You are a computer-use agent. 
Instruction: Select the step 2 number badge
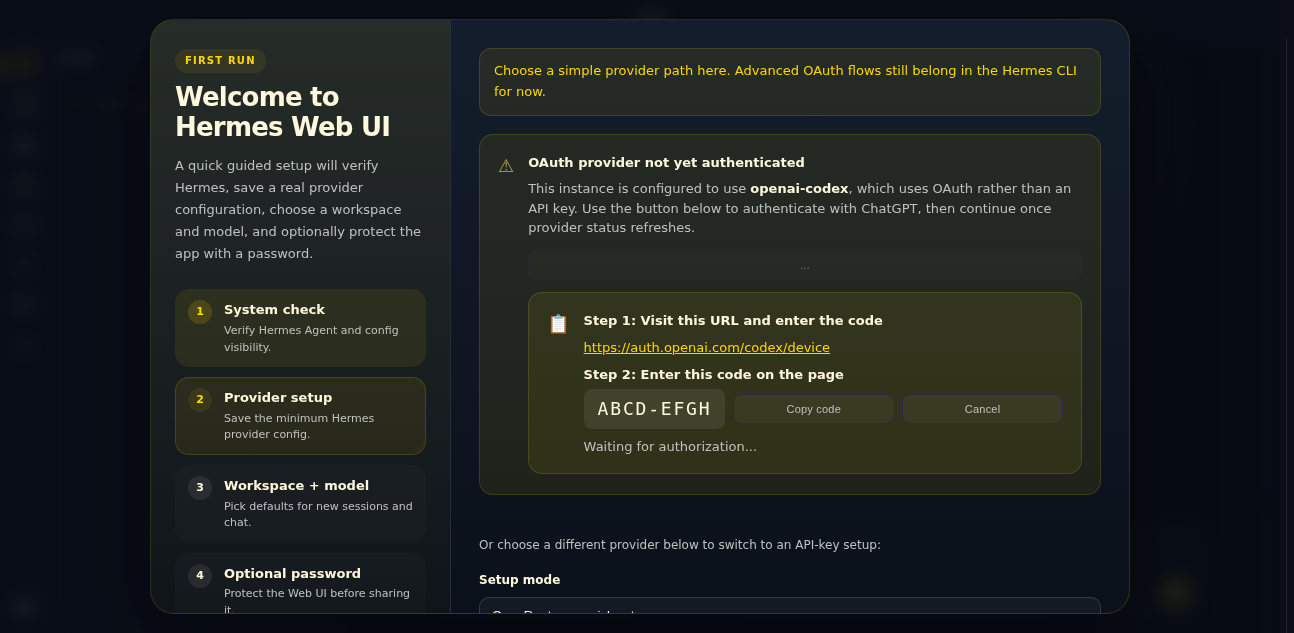(x=200, y=400)
